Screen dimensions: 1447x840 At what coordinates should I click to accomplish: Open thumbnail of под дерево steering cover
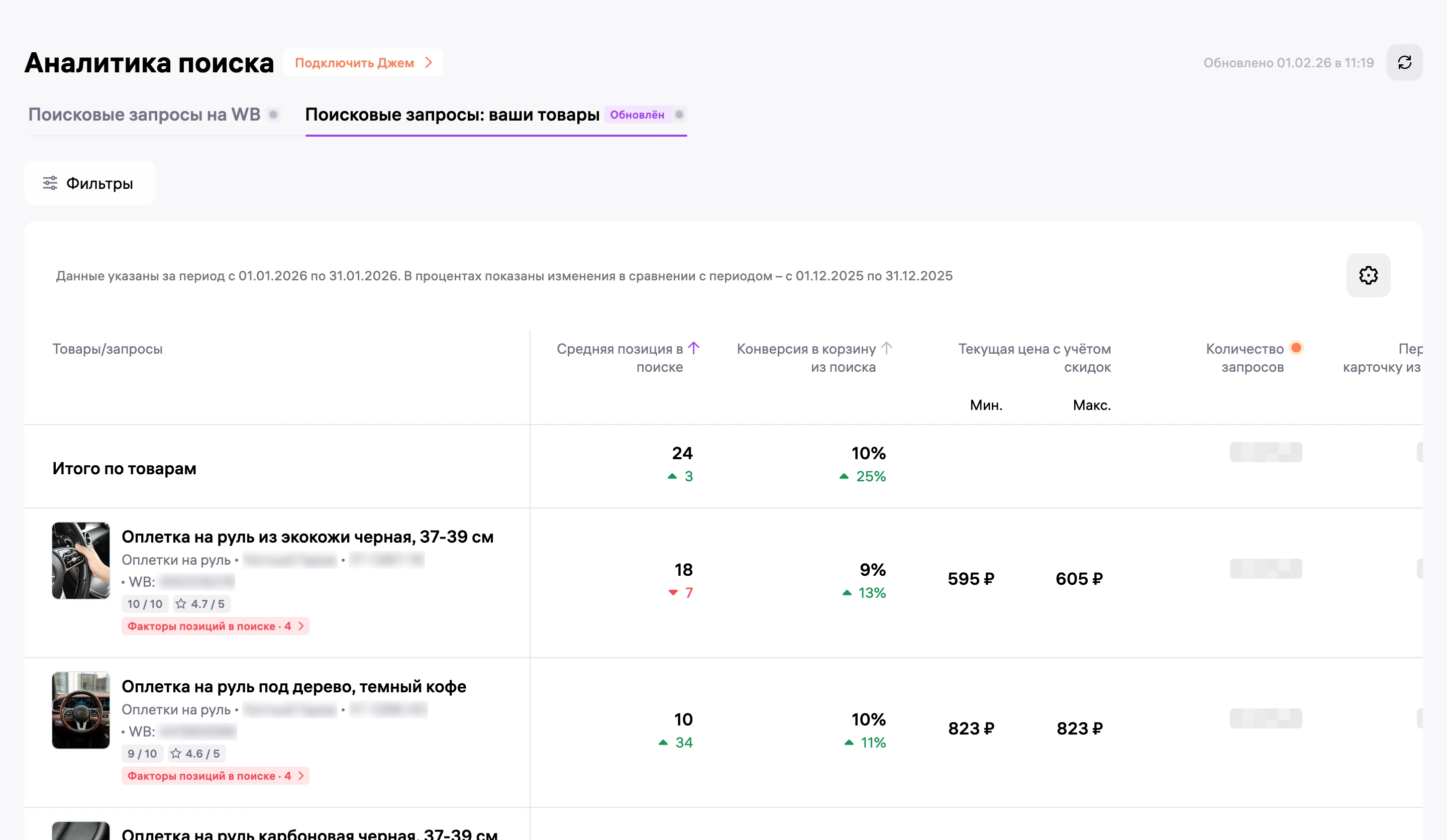coord(81,710)
